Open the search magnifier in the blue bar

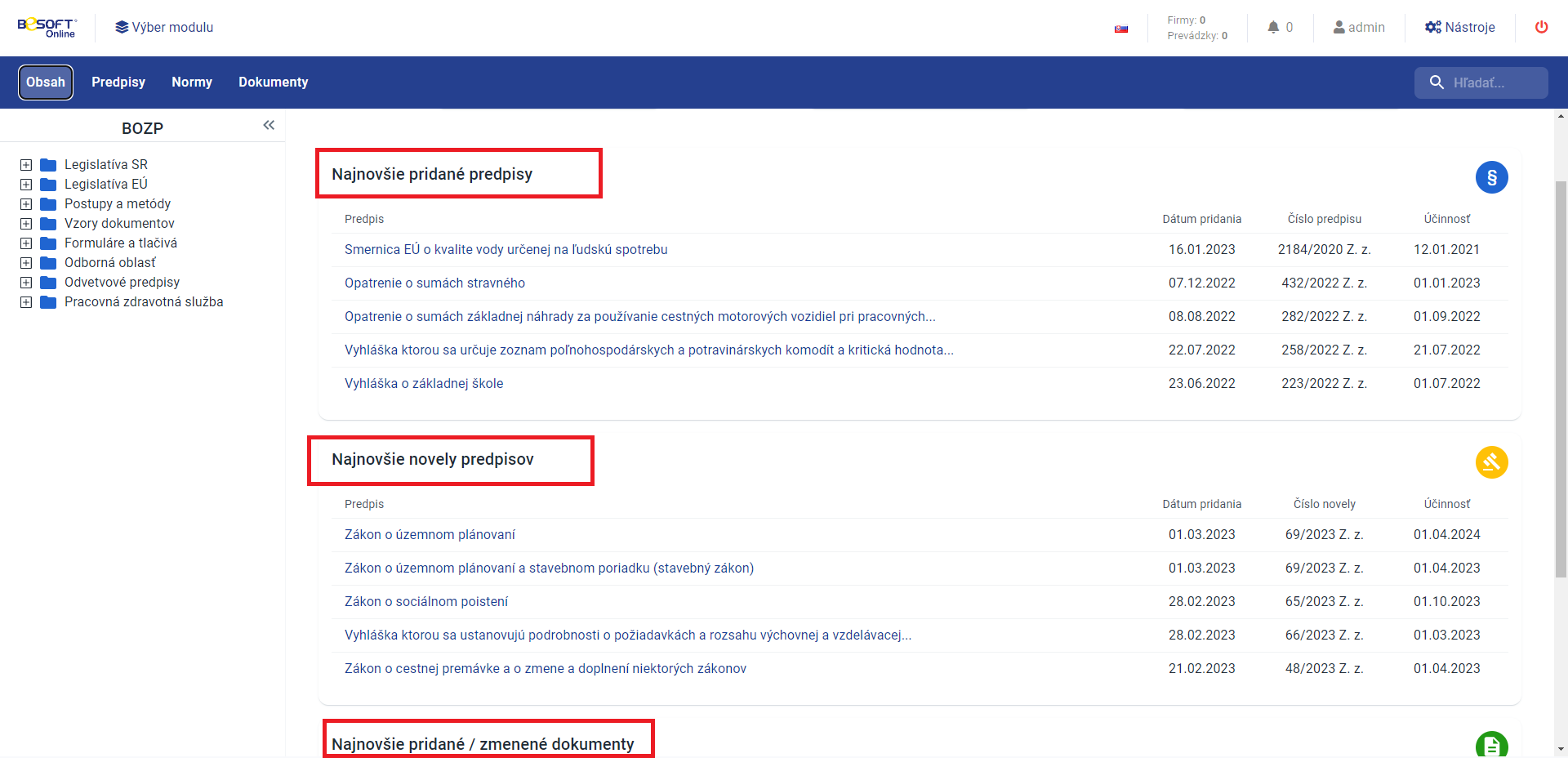[1438, 82]
